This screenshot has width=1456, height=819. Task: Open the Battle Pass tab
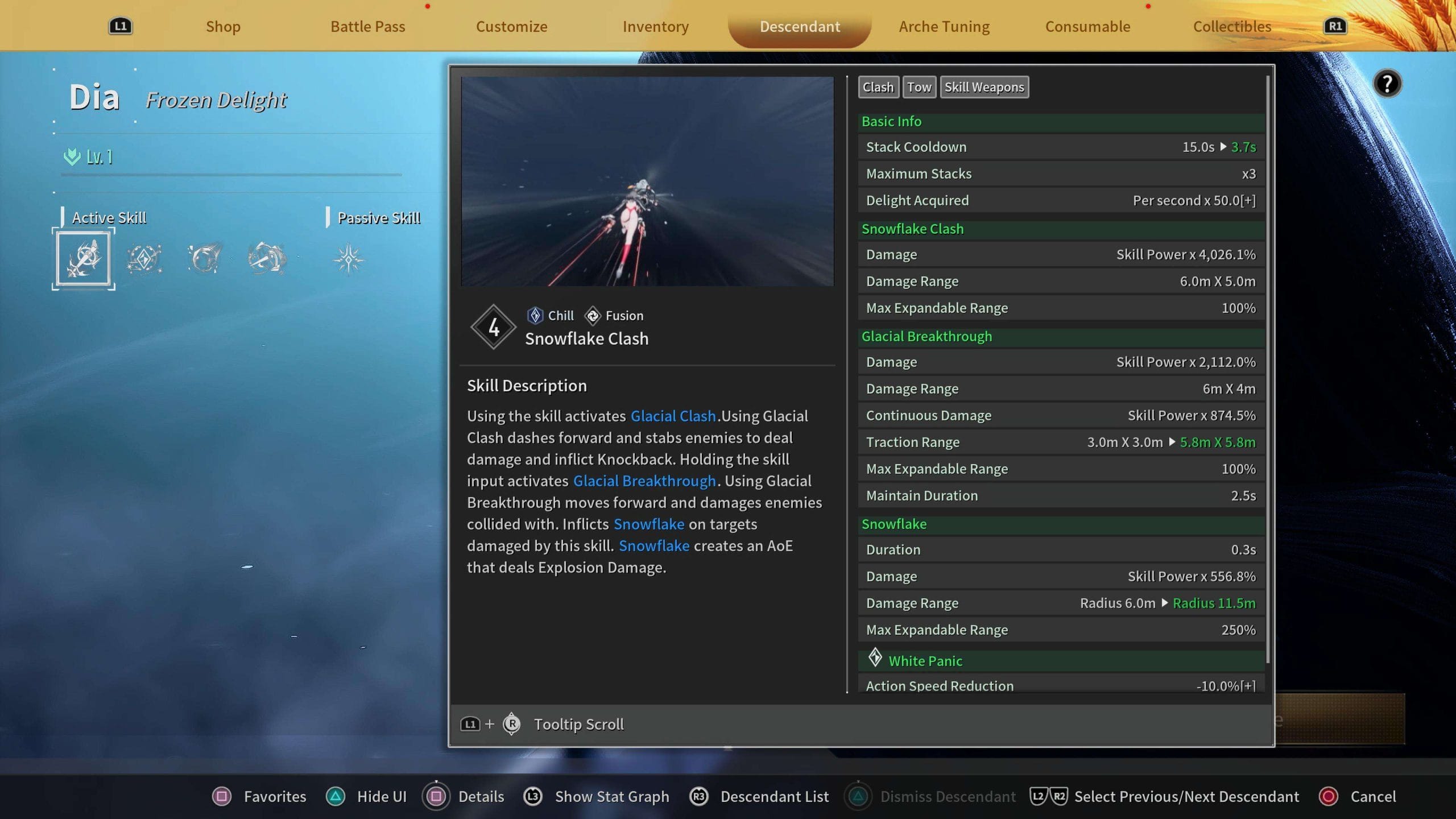pos(368,26)
